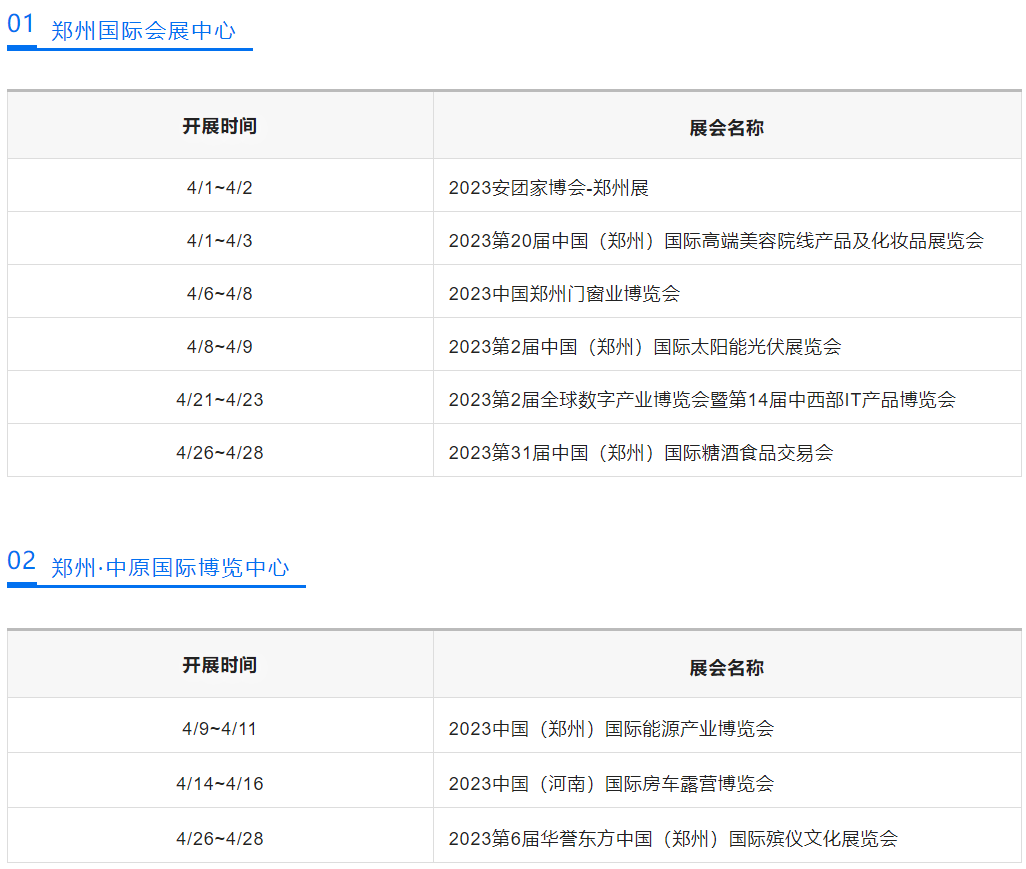
Task: Click the section number 01
Action: [x=20, y=24]
